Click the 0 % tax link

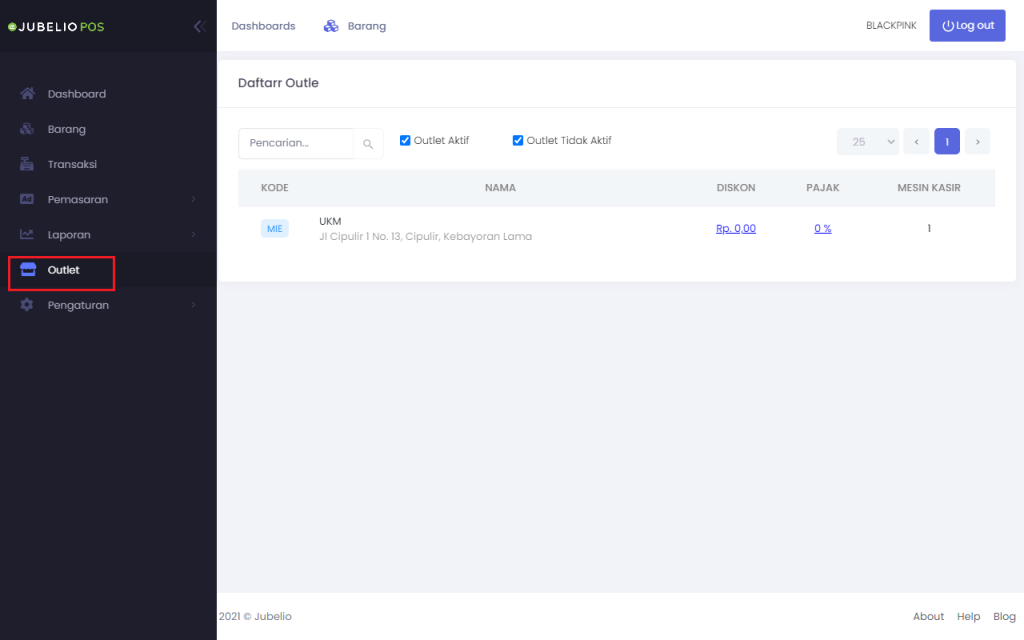(x=823, y=229)
